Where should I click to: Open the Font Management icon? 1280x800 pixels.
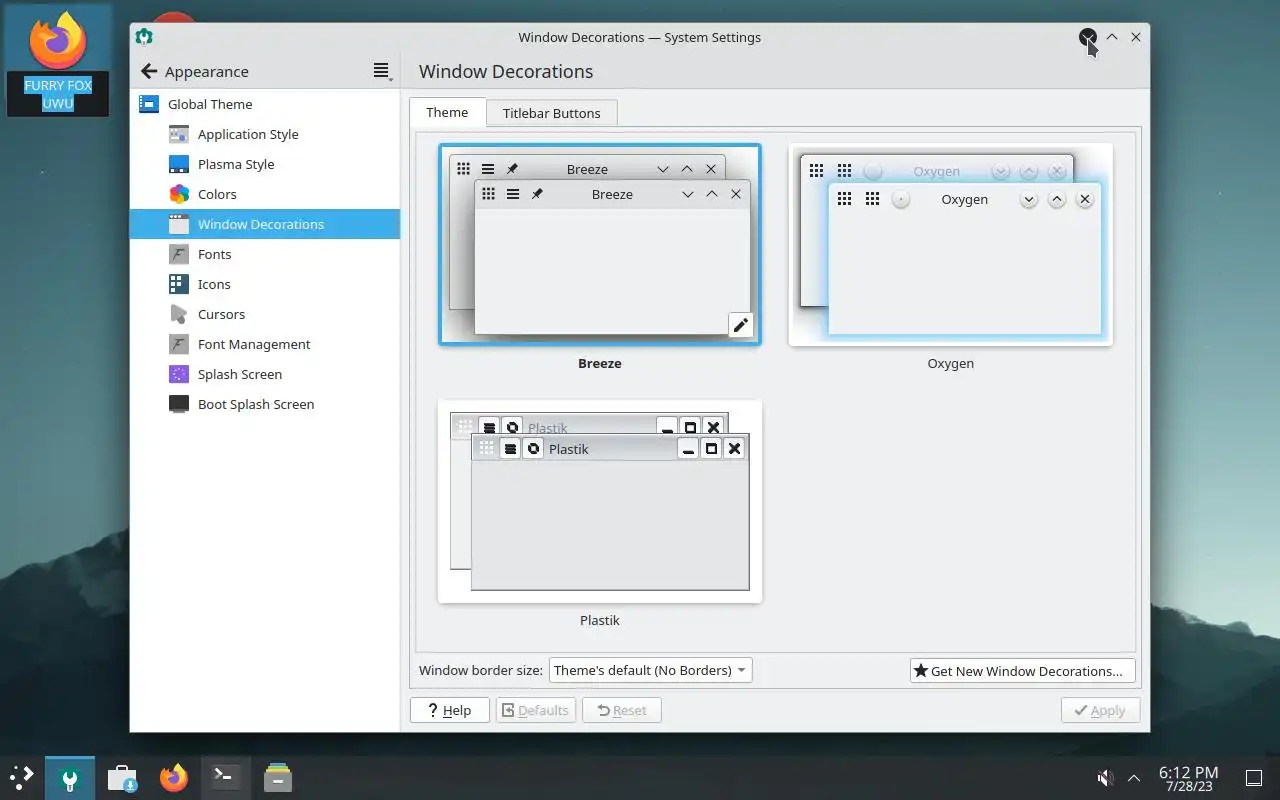click(x=179, y=344)
